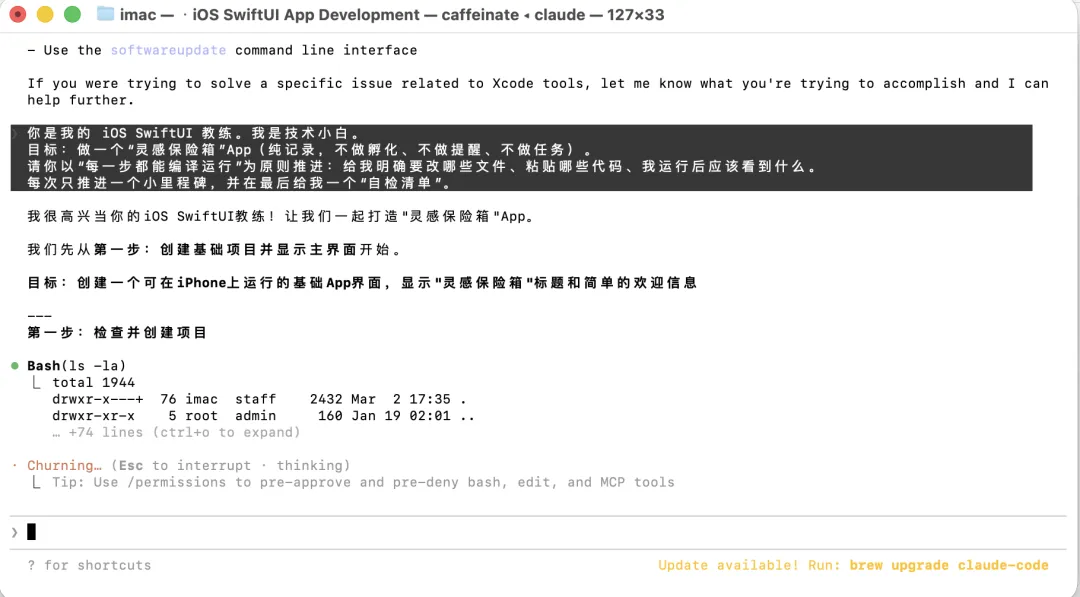This screenshot has height=597, width=1080.
Task: Click 'Esc to interrupt' hint
Action: 185,465
